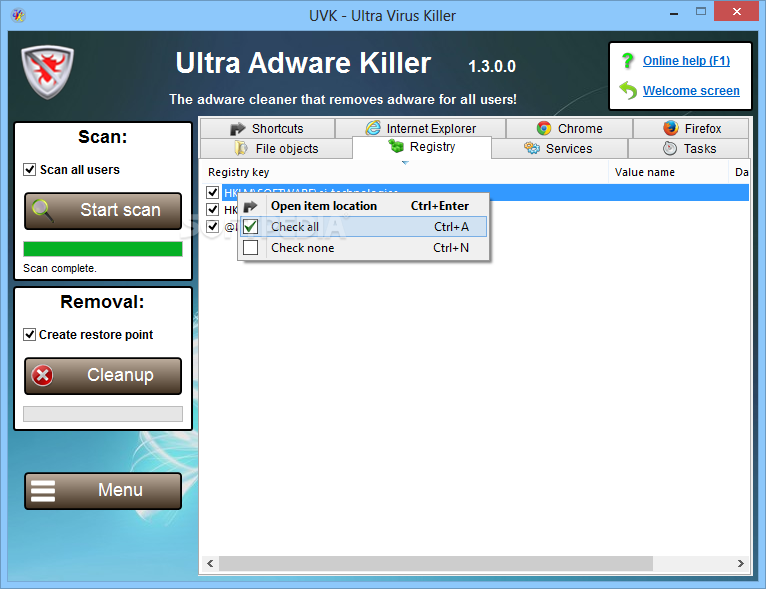Click the magnifier icon on Start scan
Screen dimensions: 766x589
point(42,211)
